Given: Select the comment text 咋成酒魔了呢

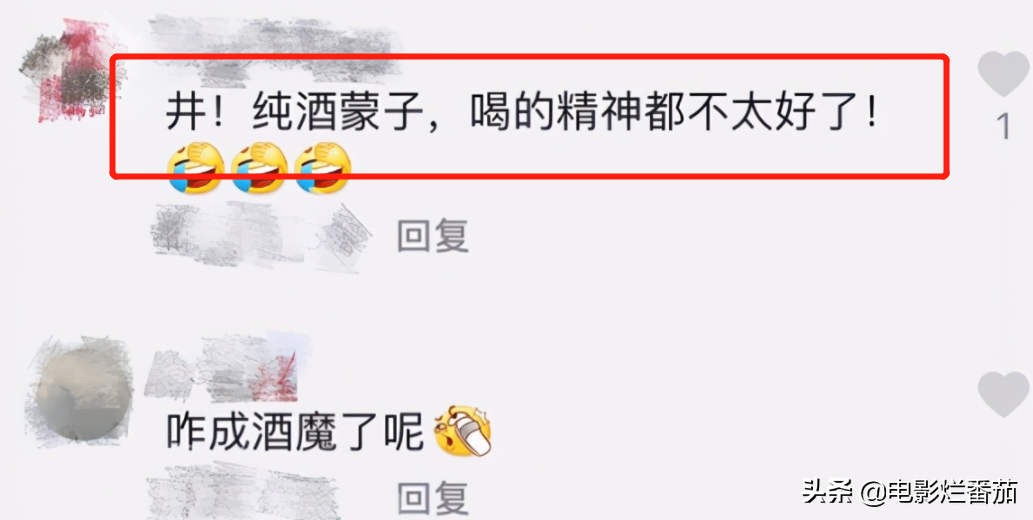Looking at the screenshot, I should (294, 433).
